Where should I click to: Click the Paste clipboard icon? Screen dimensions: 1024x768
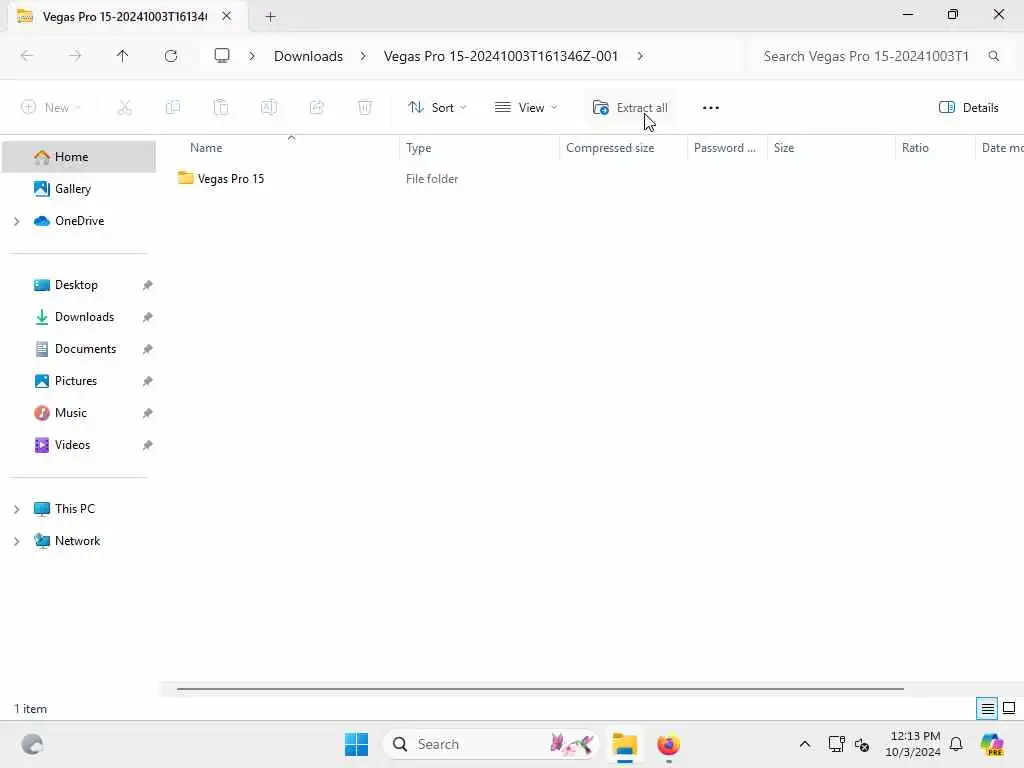[221, 108]
